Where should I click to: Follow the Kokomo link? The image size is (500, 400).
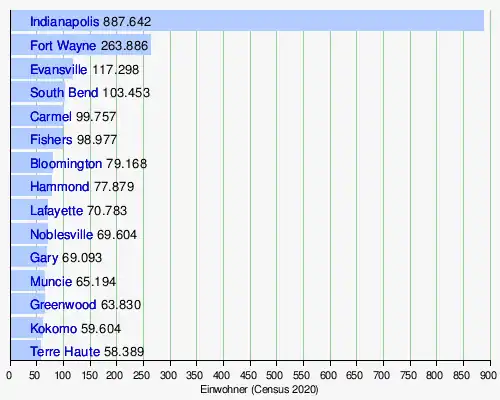pyautogui.click(x=53, y=329)
